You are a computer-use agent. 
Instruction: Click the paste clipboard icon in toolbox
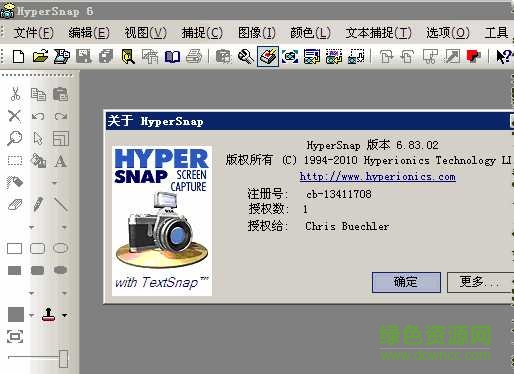(61, 94)
